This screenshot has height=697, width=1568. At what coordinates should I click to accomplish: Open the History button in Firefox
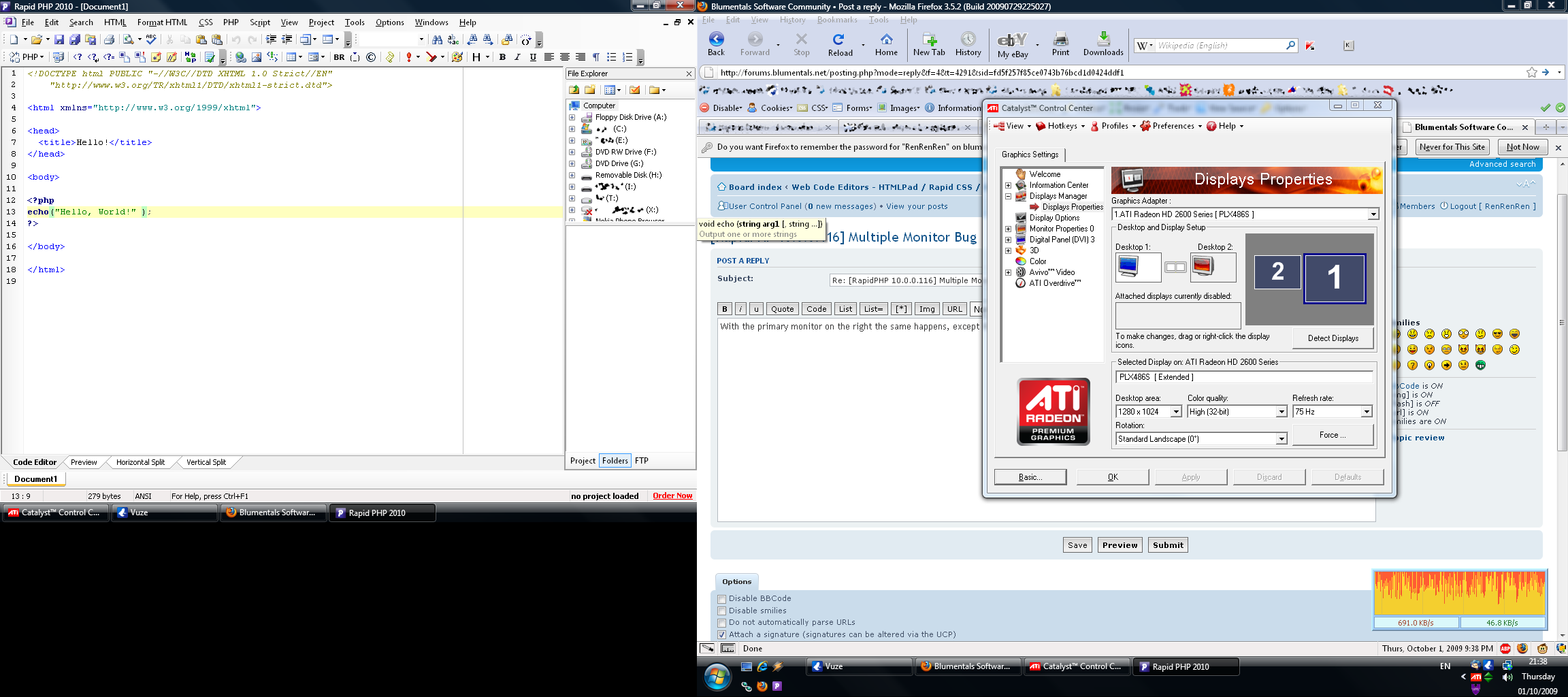tap(968, 44)
